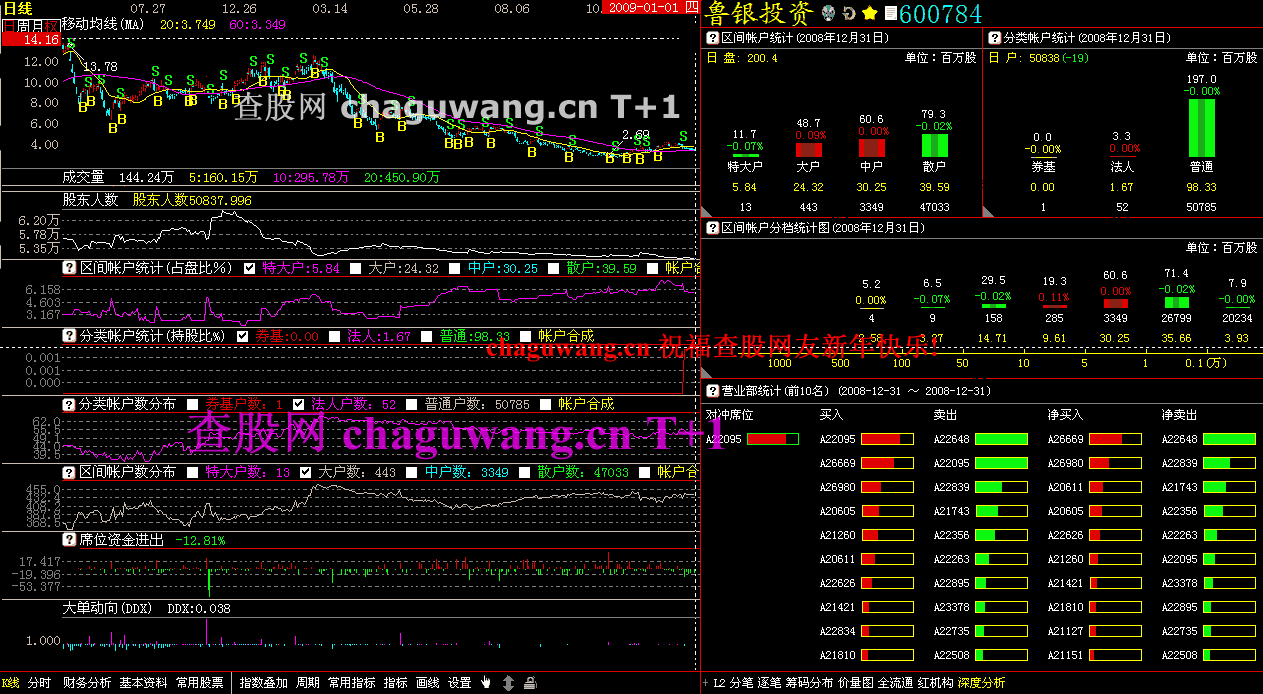The width and height of the screenshot is (1263, 694).
Task: Click the padlock icon in bottom toolbar
Action: (530, 683)
